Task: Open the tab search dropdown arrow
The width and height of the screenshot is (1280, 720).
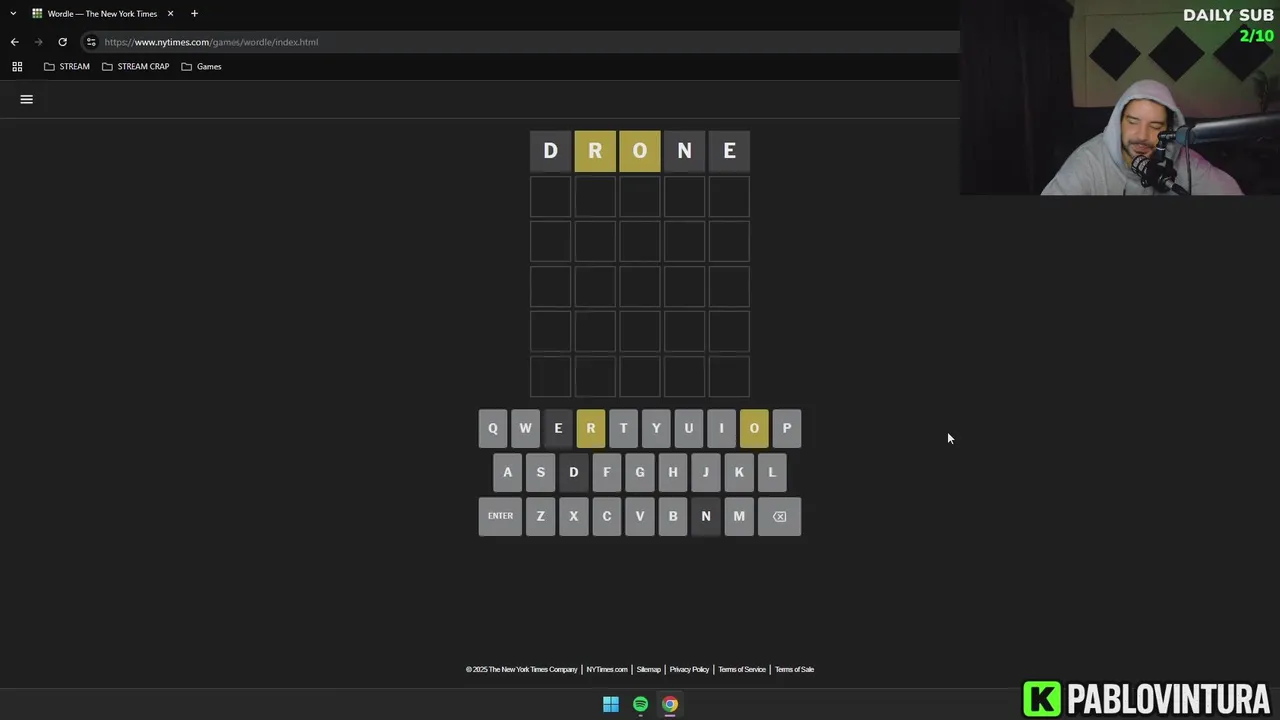Action: tap(13, 14)
